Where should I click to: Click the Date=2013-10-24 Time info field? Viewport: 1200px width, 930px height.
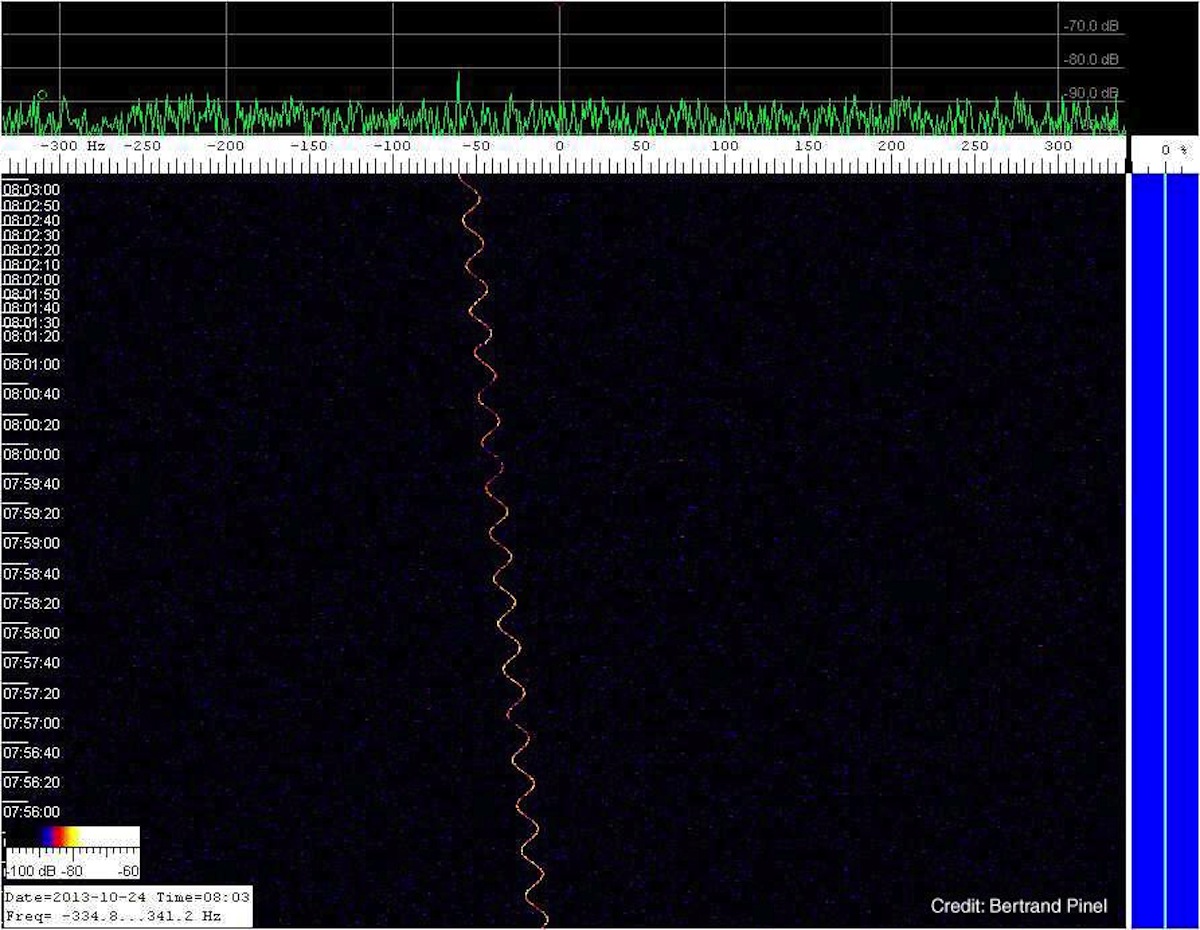(x=126, y=896)
